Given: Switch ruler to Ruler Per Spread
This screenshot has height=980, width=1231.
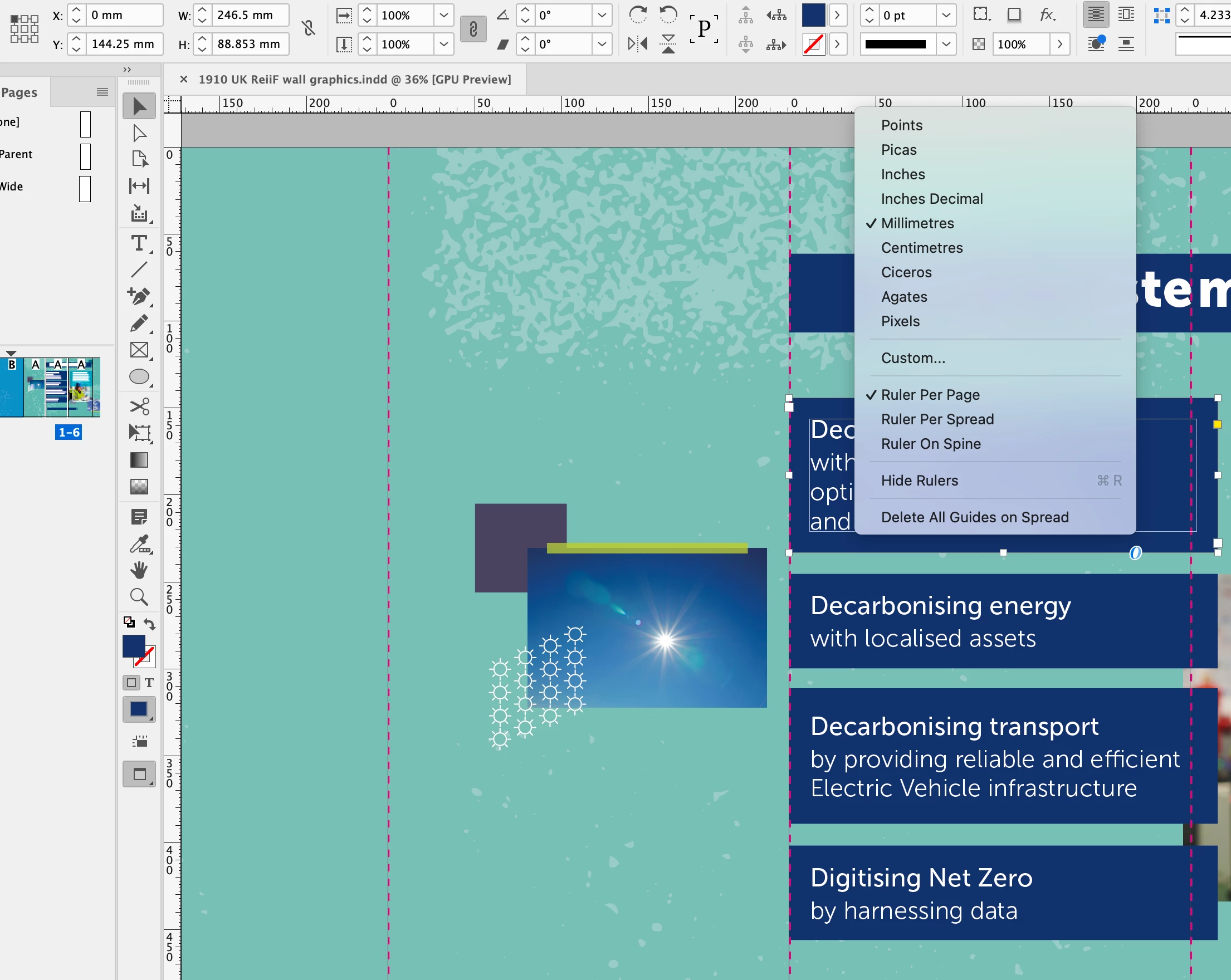Looking at the screenshot, I should pos(937,419).
